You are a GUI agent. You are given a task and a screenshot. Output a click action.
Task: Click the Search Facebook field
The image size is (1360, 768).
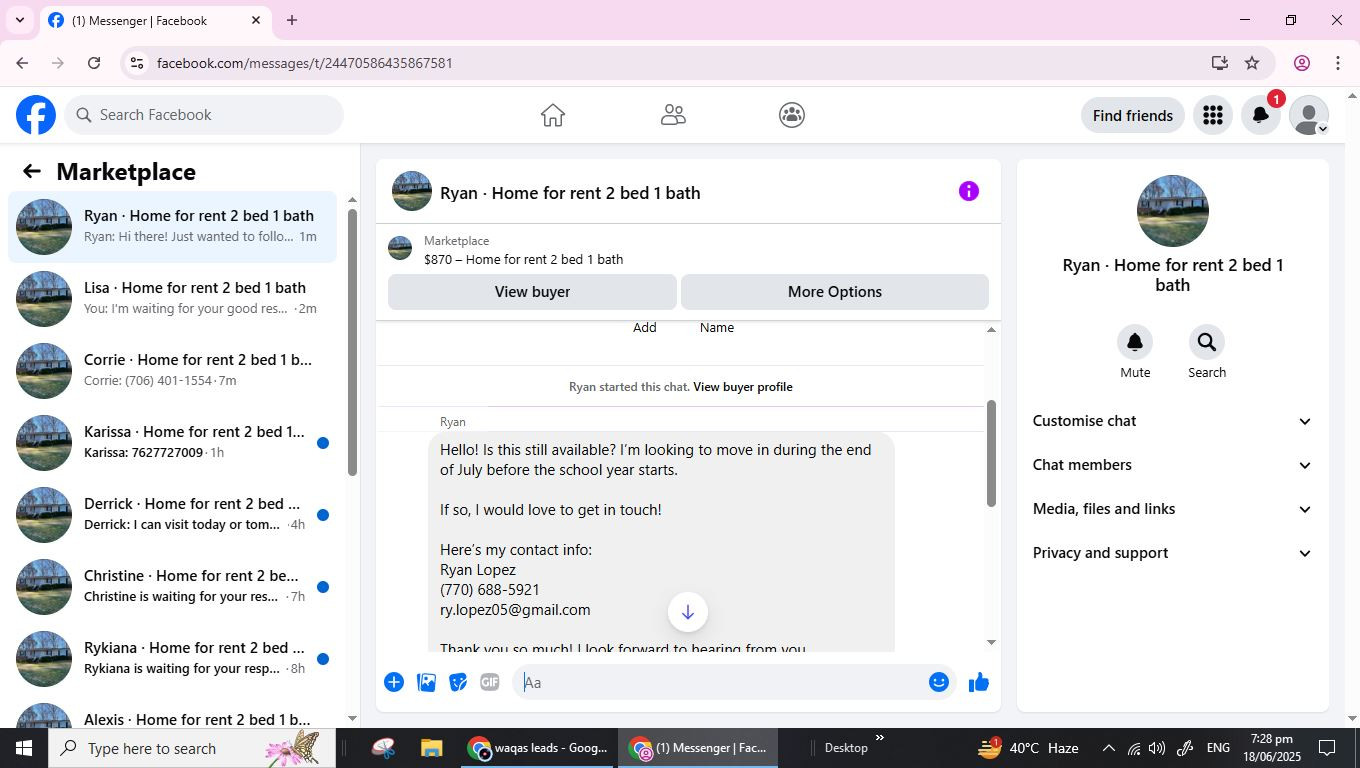point(204,115)
